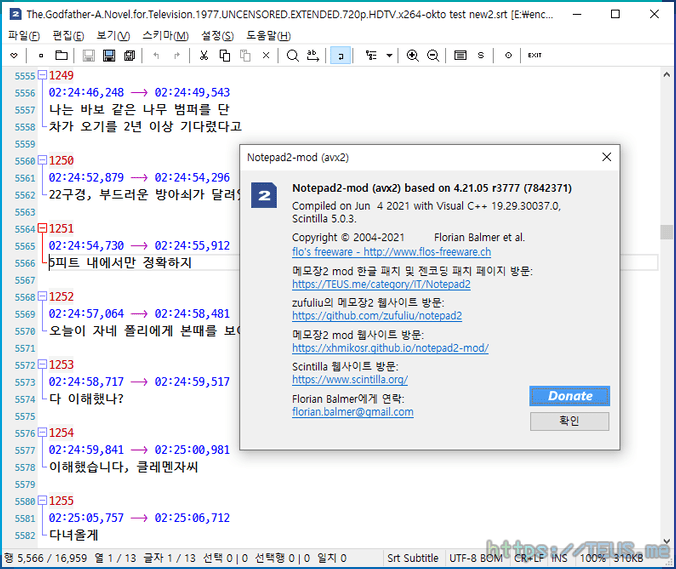Click 'CR+LF' line ending in status bar

click(x=529, y=558)
